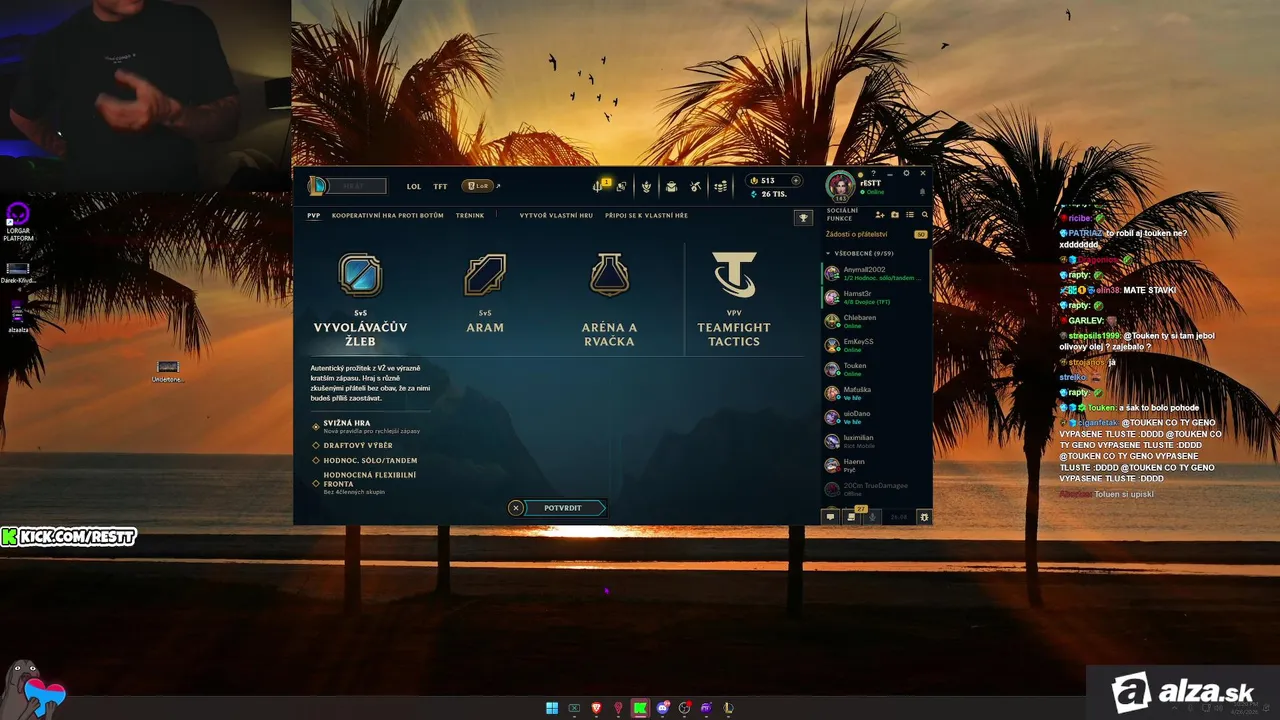Click the plus to buy Riot Points
This screenshot has height=720, width=1280.
[x=796, y=181]
